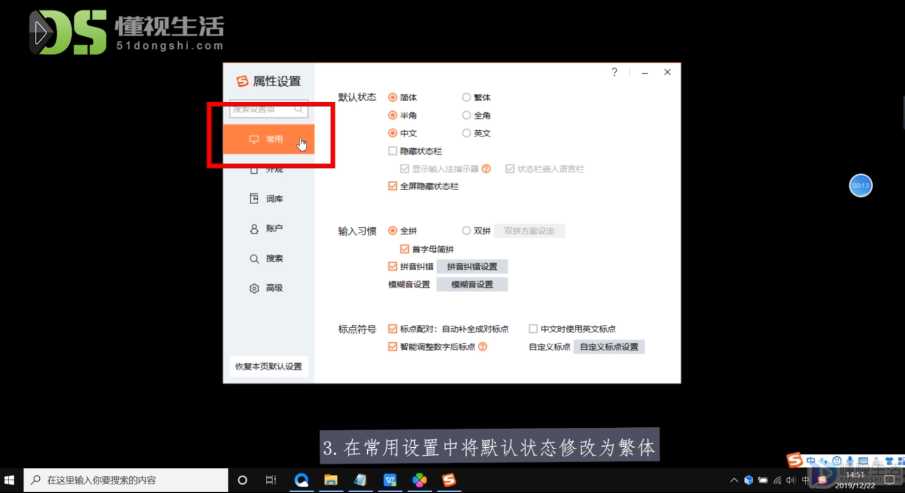Click the help question mark icon
905x493 pixels.
614,72
